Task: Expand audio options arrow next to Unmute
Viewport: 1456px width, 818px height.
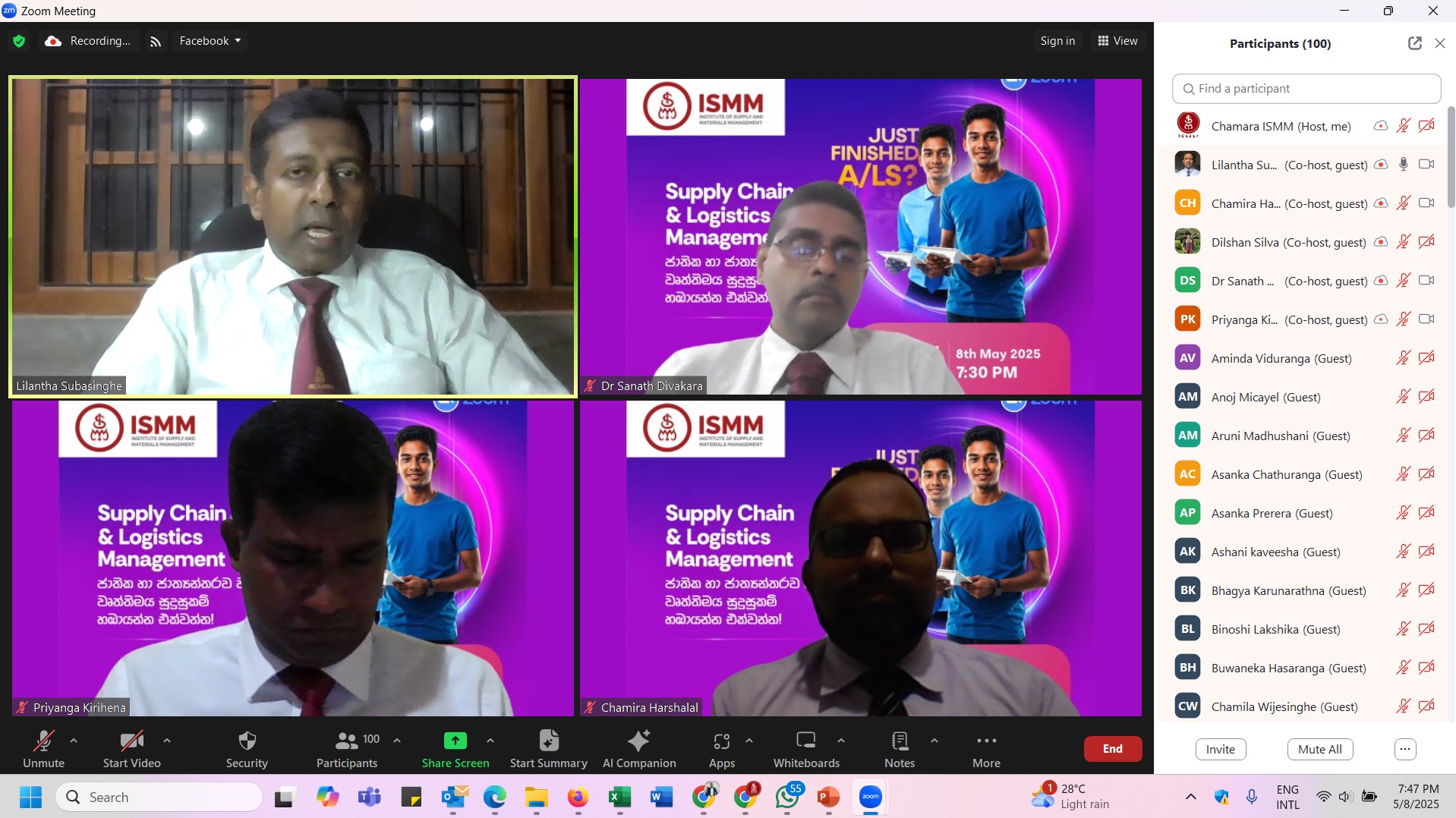Action: [x=74, y=741]
